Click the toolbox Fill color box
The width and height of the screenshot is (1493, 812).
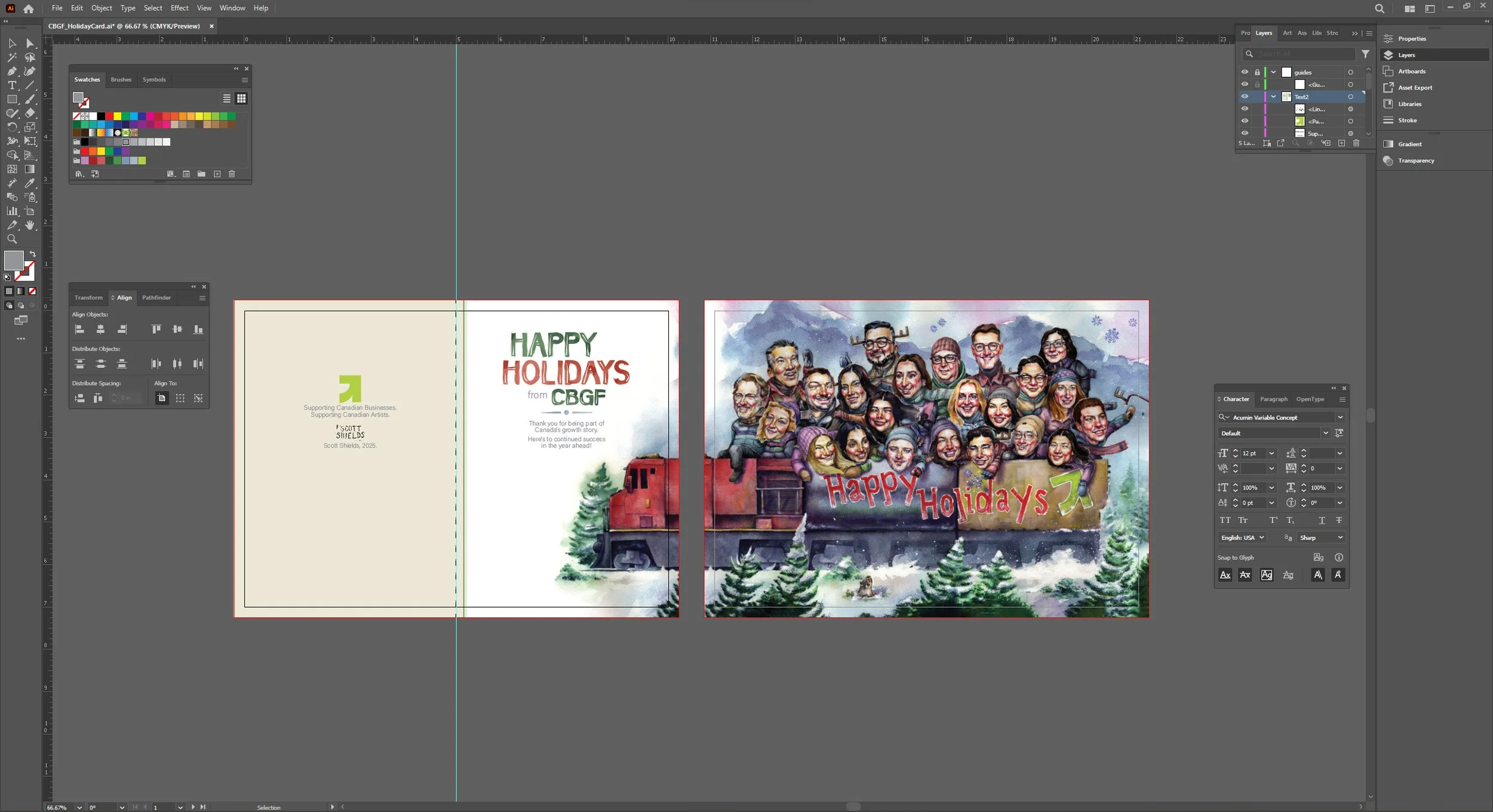(13, 260)
